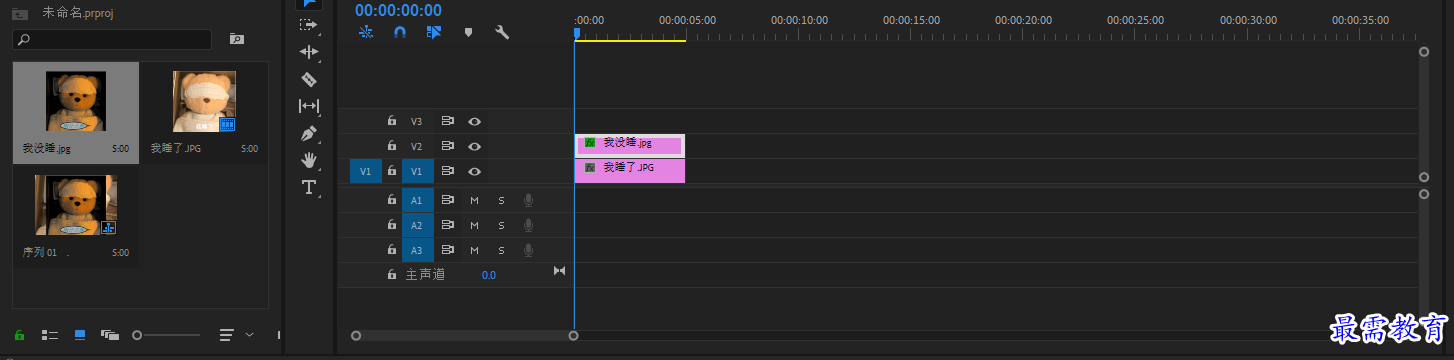1454x360 pixels.
Task: Toggle project read-only green lock
Action: point(19,334)
